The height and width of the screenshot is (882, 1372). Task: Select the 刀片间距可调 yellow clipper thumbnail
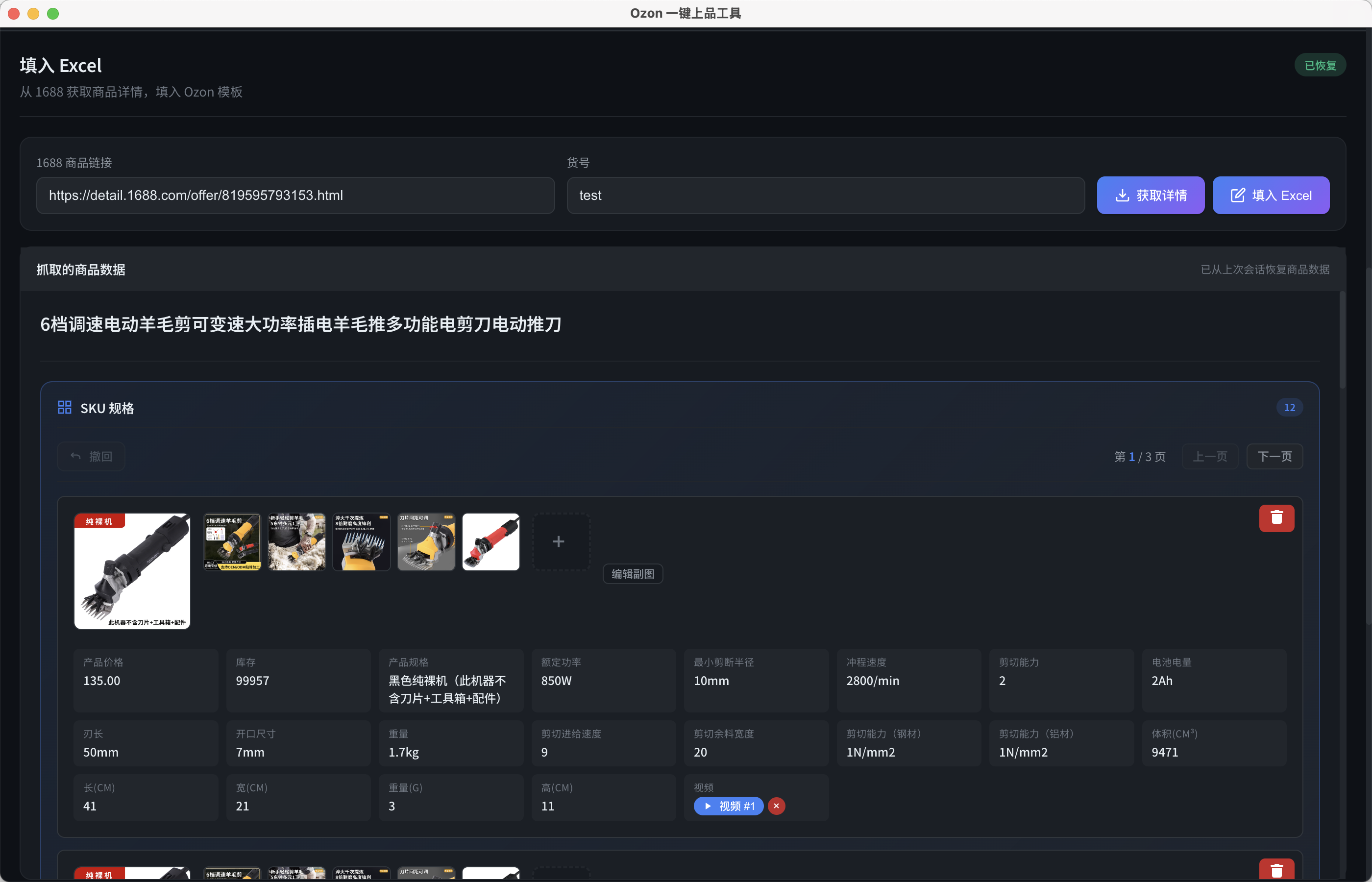coord(426,542)
